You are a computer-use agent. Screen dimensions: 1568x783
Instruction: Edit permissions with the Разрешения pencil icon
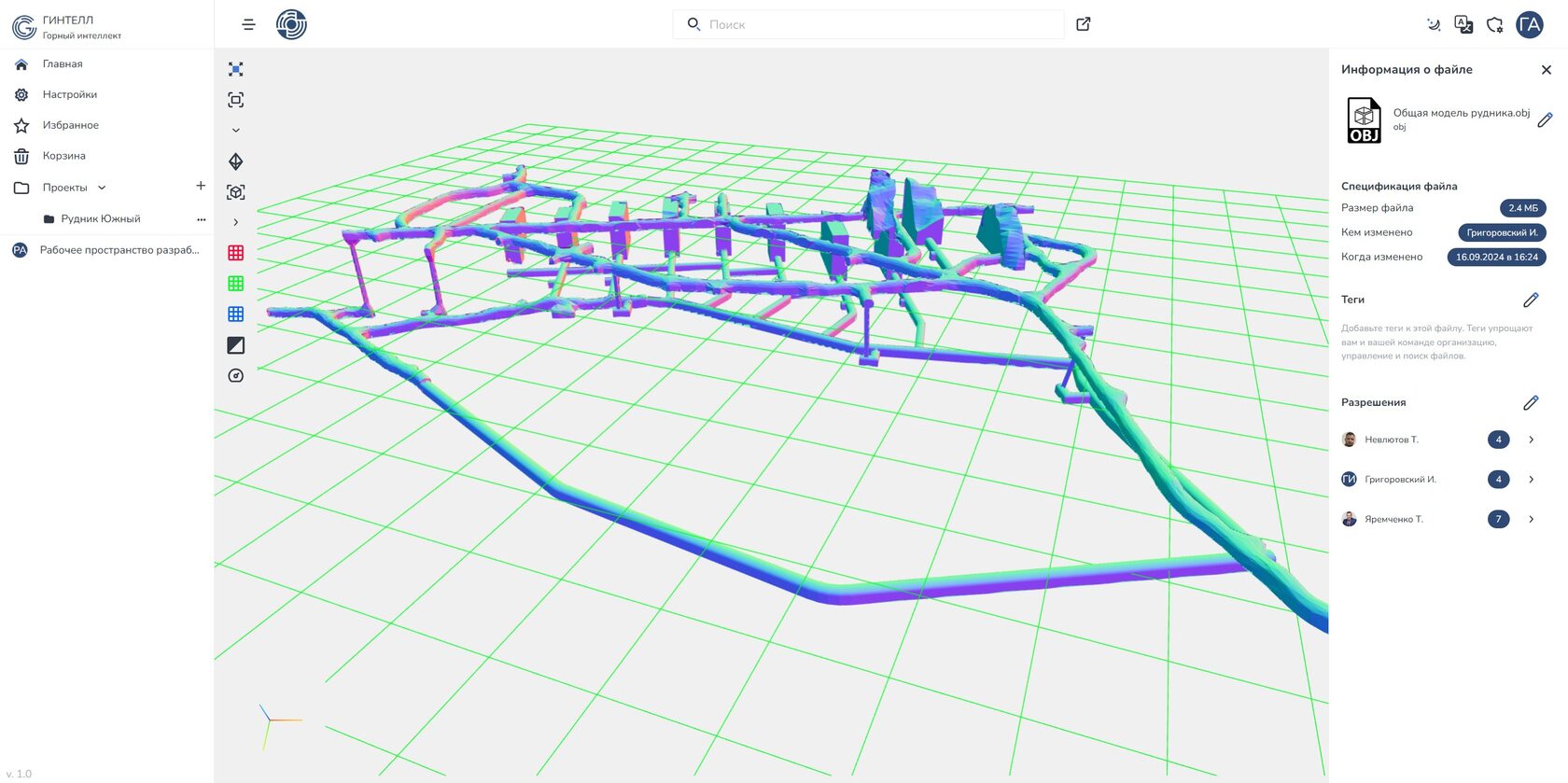click(1531, 403)
